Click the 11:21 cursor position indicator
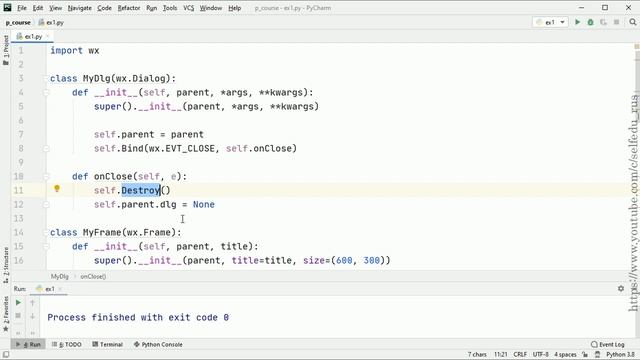 (500, 355)
